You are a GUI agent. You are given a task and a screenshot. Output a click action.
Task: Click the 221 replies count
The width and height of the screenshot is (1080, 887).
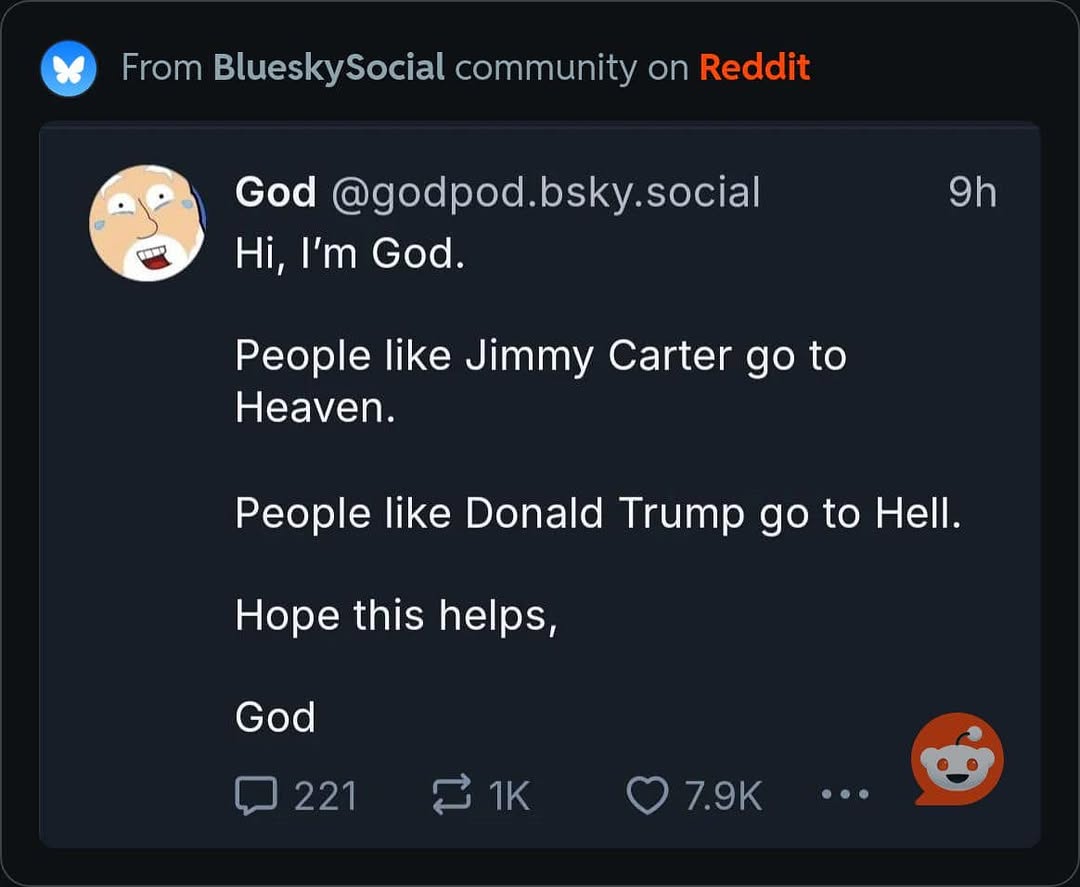(x=325, y=796)
